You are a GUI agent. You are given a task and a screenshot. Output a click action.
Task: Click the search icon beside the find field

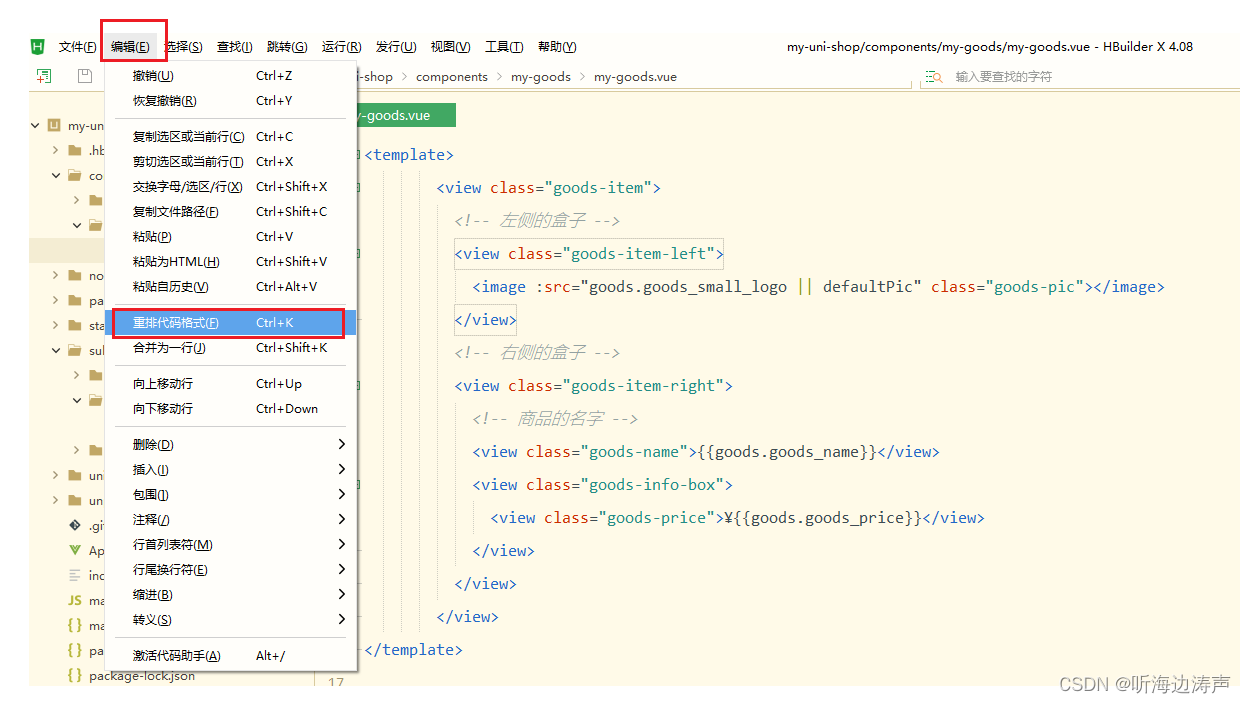[934, 77]
